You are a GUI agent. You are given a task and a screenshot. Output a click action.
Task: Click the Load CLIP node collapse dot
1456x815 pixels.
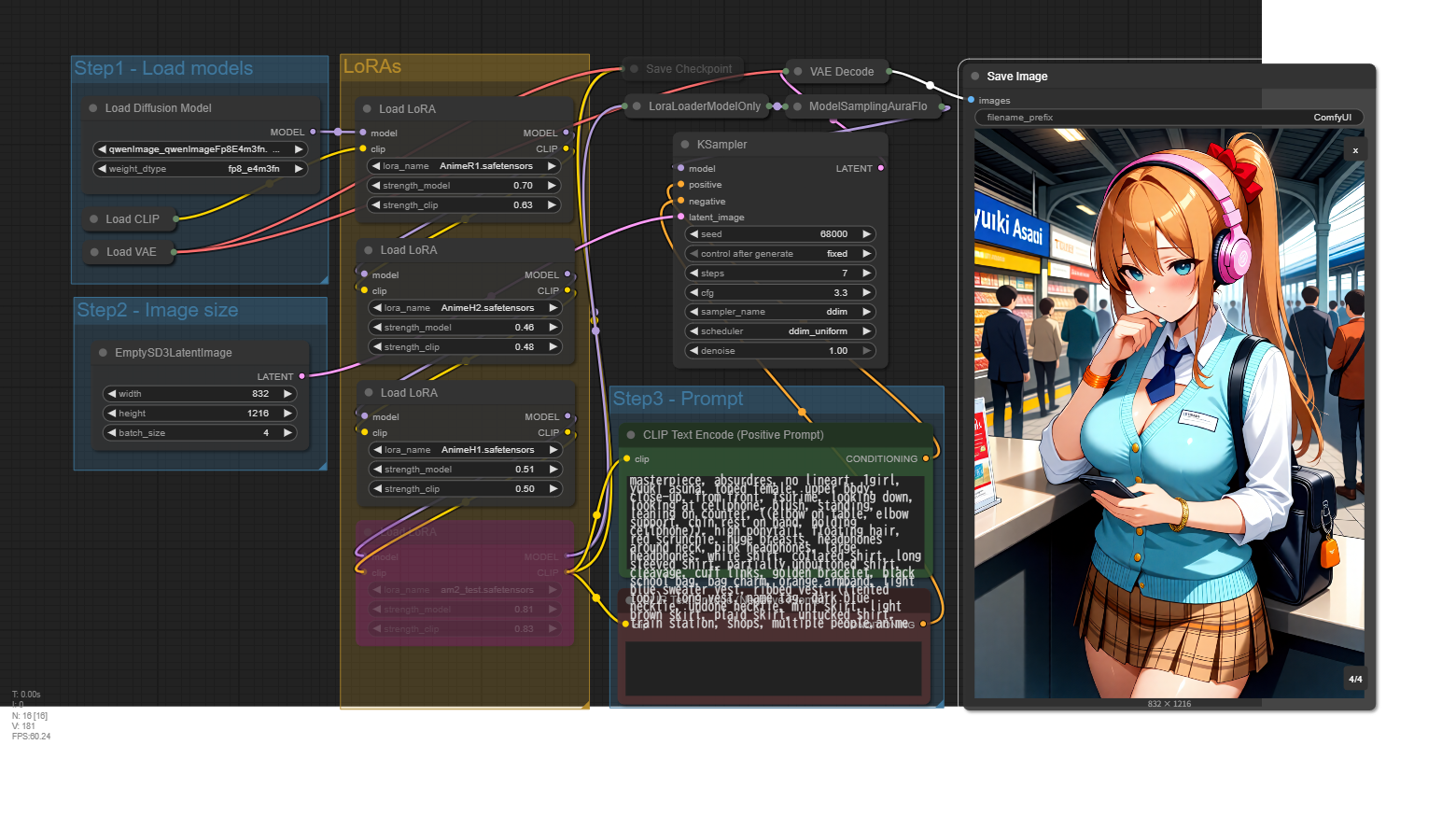94,219
